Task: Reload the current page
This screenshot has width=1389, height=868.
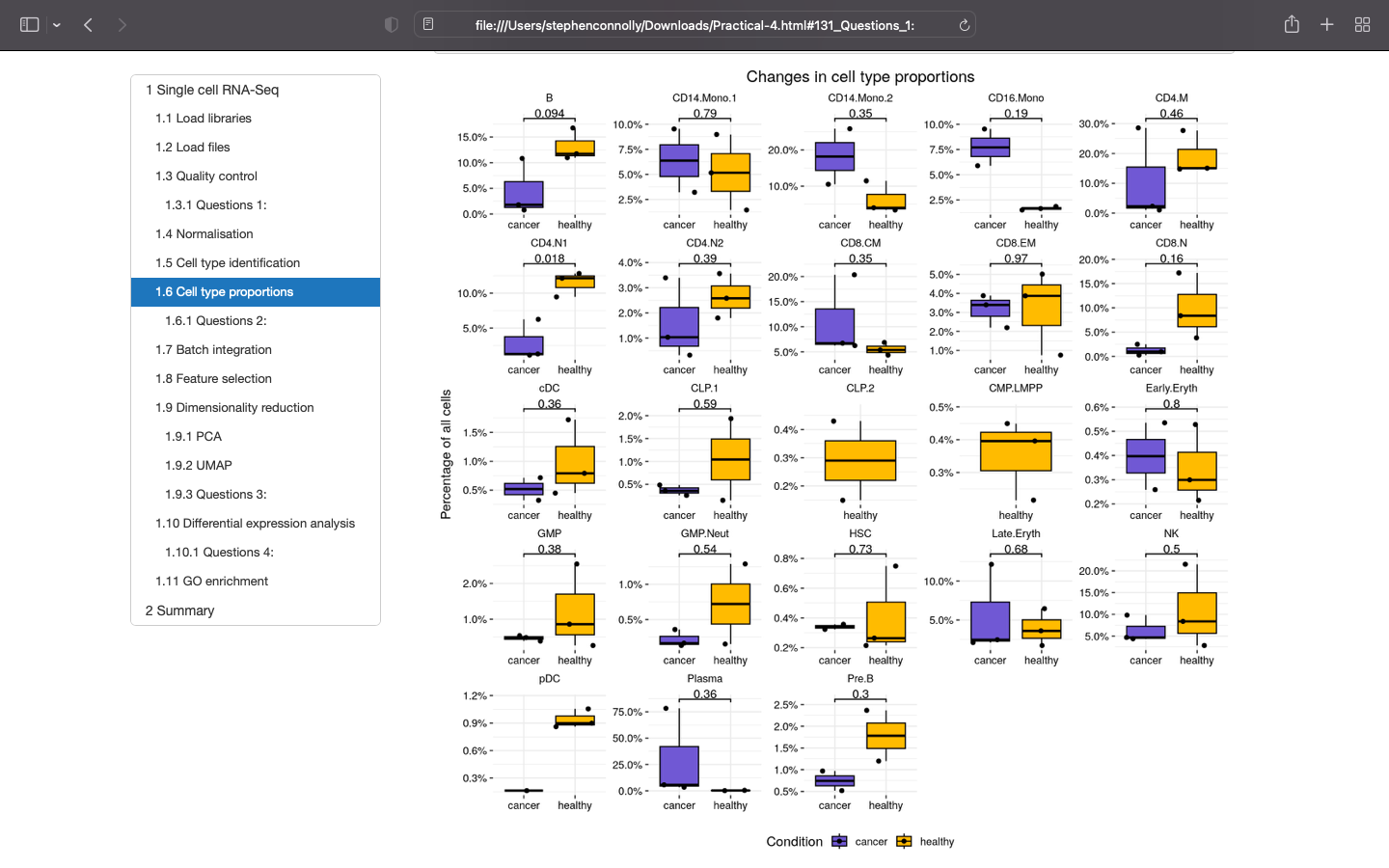Action: pyautogui.click(x=964, y=24)
